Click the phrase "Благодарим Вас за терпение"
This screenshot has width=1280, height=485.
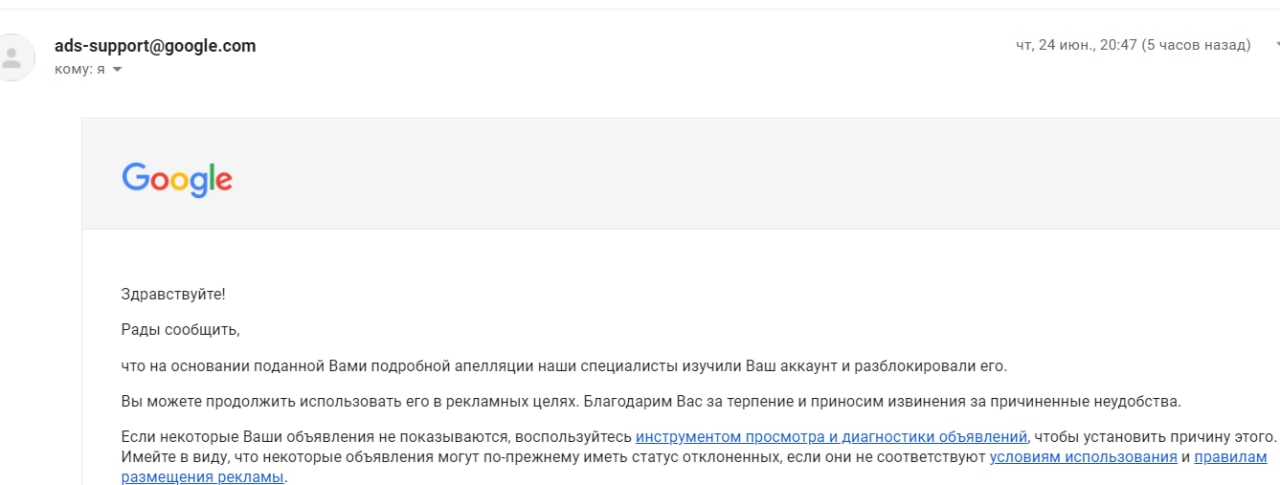[x=676, y=402]
